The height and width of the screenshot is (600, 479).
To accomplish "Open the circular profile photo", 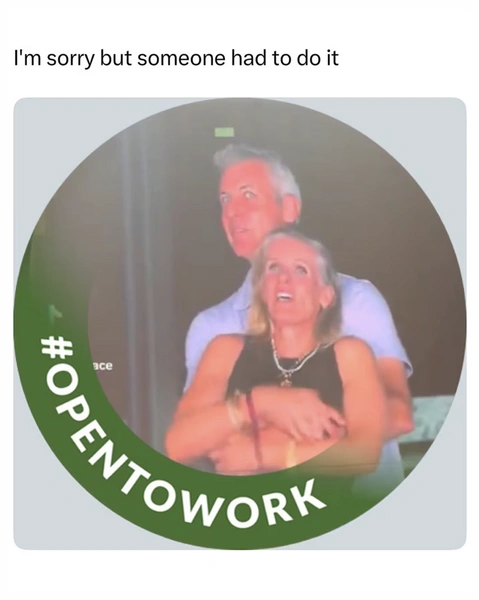I will (240, 323).
